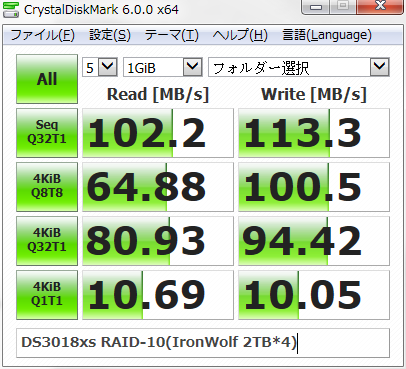Click the CrystalDiskMark title bar app icon
The width and height of the screenshot is (406, 369).
[x=11, y=9]
